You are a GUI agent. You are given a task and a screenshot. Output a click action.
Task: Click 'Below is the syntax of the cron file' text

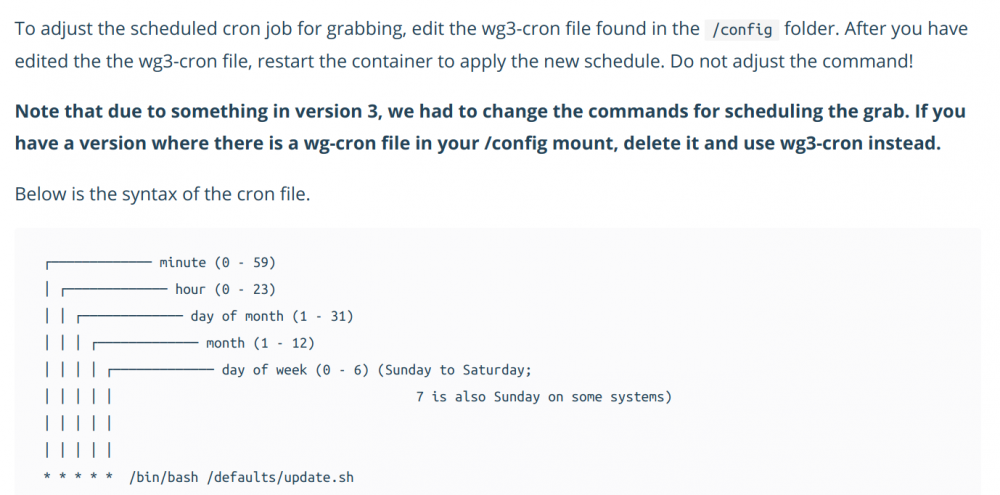(x=162, y=194)
